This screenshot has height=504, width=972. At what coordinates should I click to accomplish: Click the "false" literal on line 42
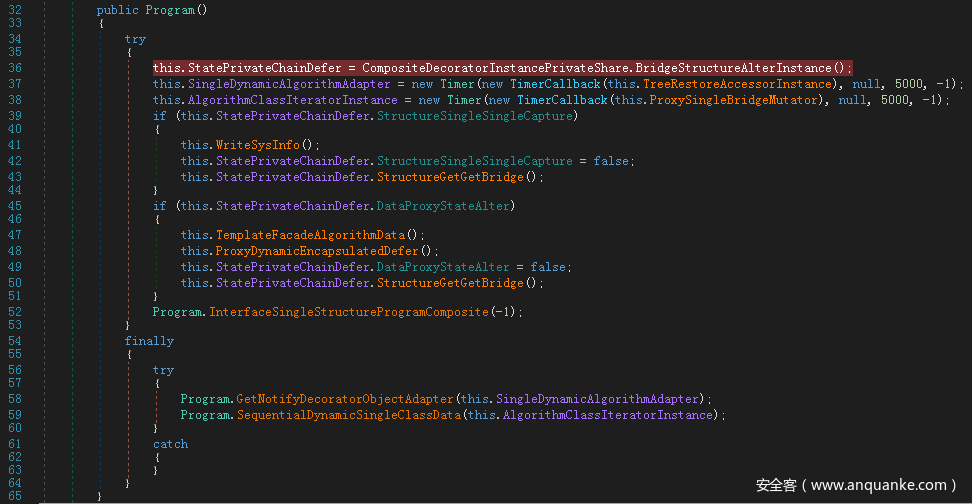coord(611,161)
